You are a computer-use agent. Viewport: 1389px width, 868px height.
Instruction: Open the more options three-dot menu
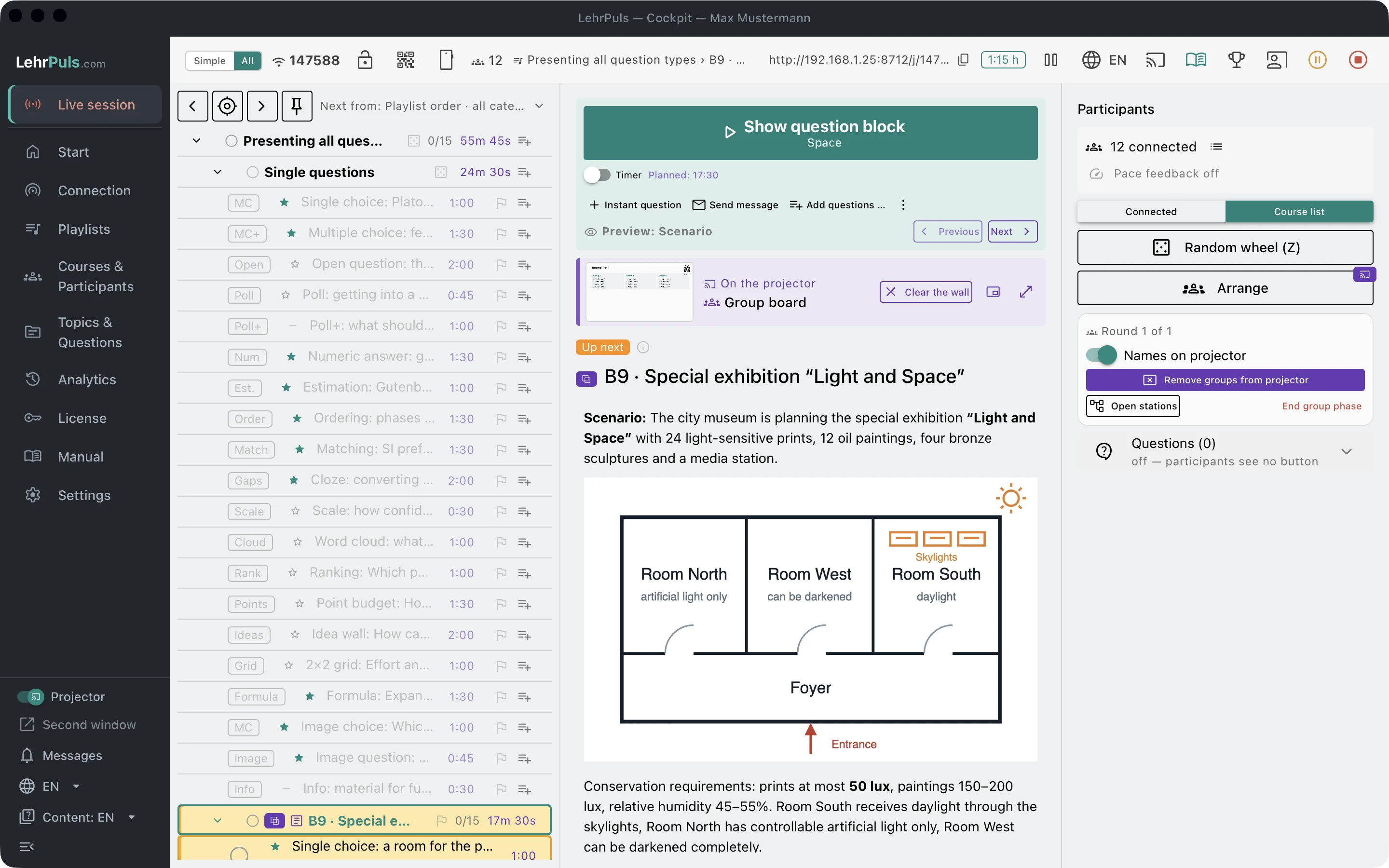[x=903, y=205]
